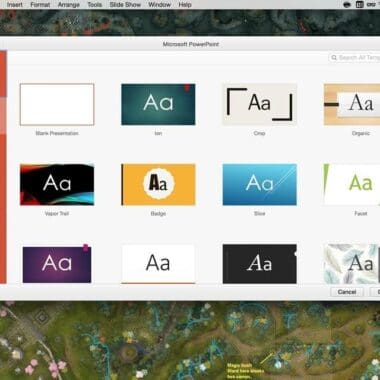Open the Arrange menu

coord(69,5)
